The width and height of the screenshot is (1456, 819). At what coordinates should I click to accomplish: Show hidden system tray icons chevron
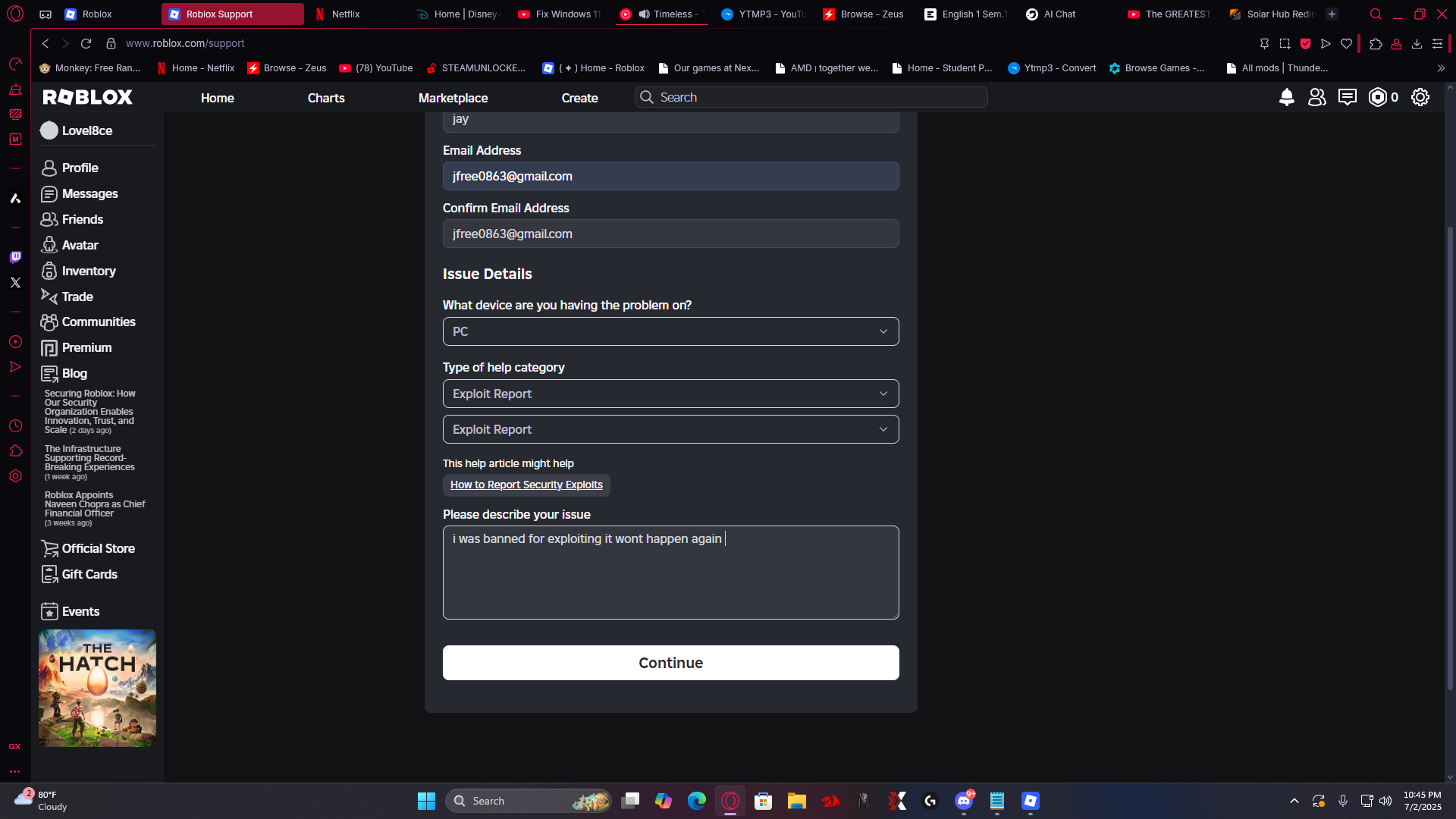[1294, 801]
